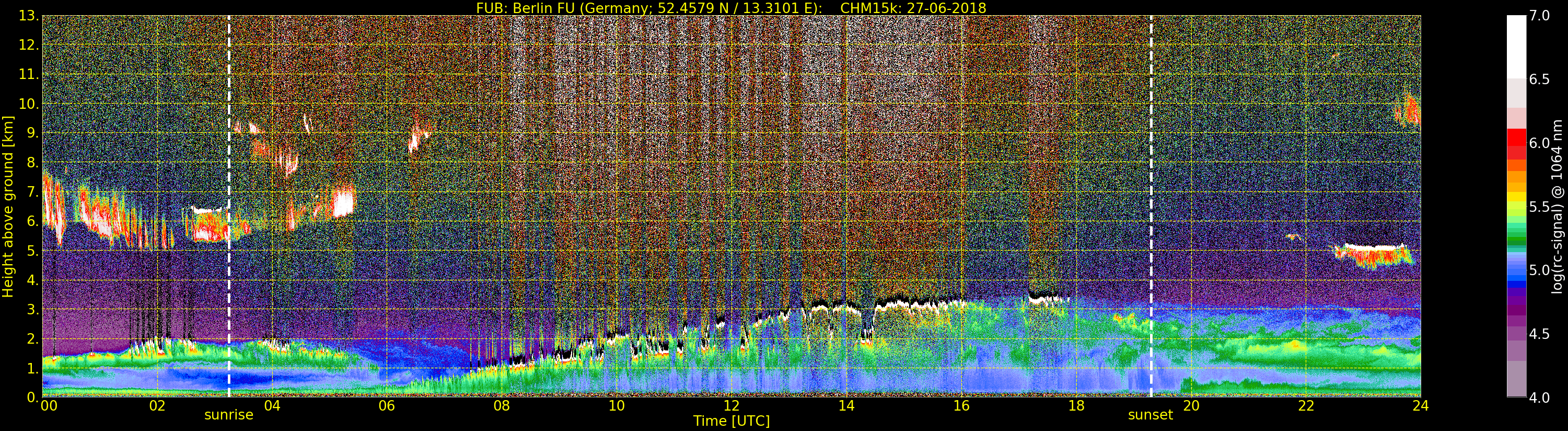The width and height of the screenshot is (1568, 431).
Task: Select the '1.' height axis tick label
Action: tap(32, 368)
